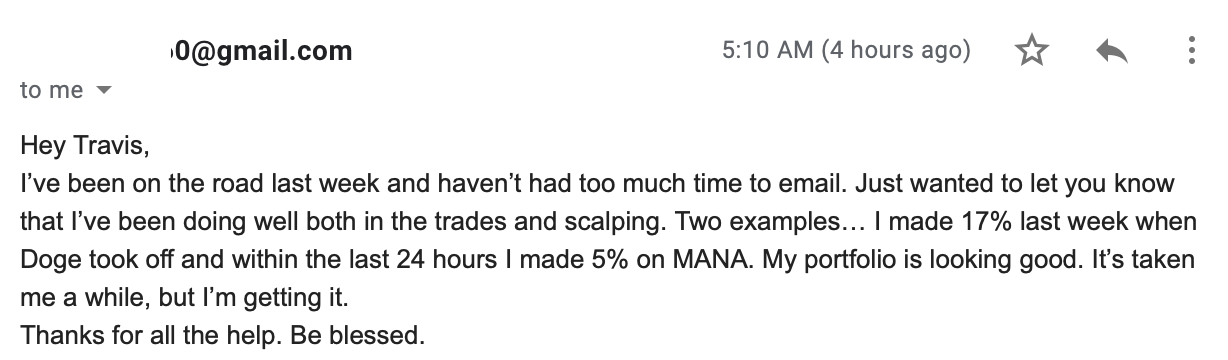Viewport: 1228px width, 360px height.
Task: Click the "to me" recipient label
Action: click(51, 90)
